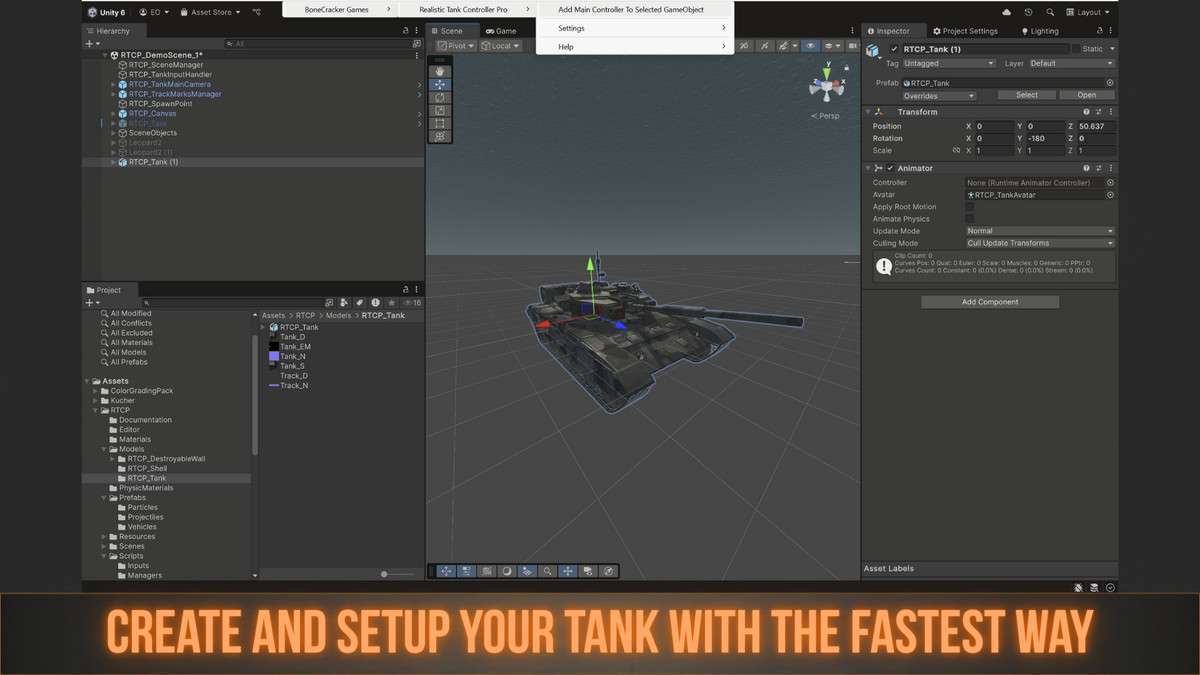
Task: Open the Animator component more options menu
Action: coord(1110,168)
